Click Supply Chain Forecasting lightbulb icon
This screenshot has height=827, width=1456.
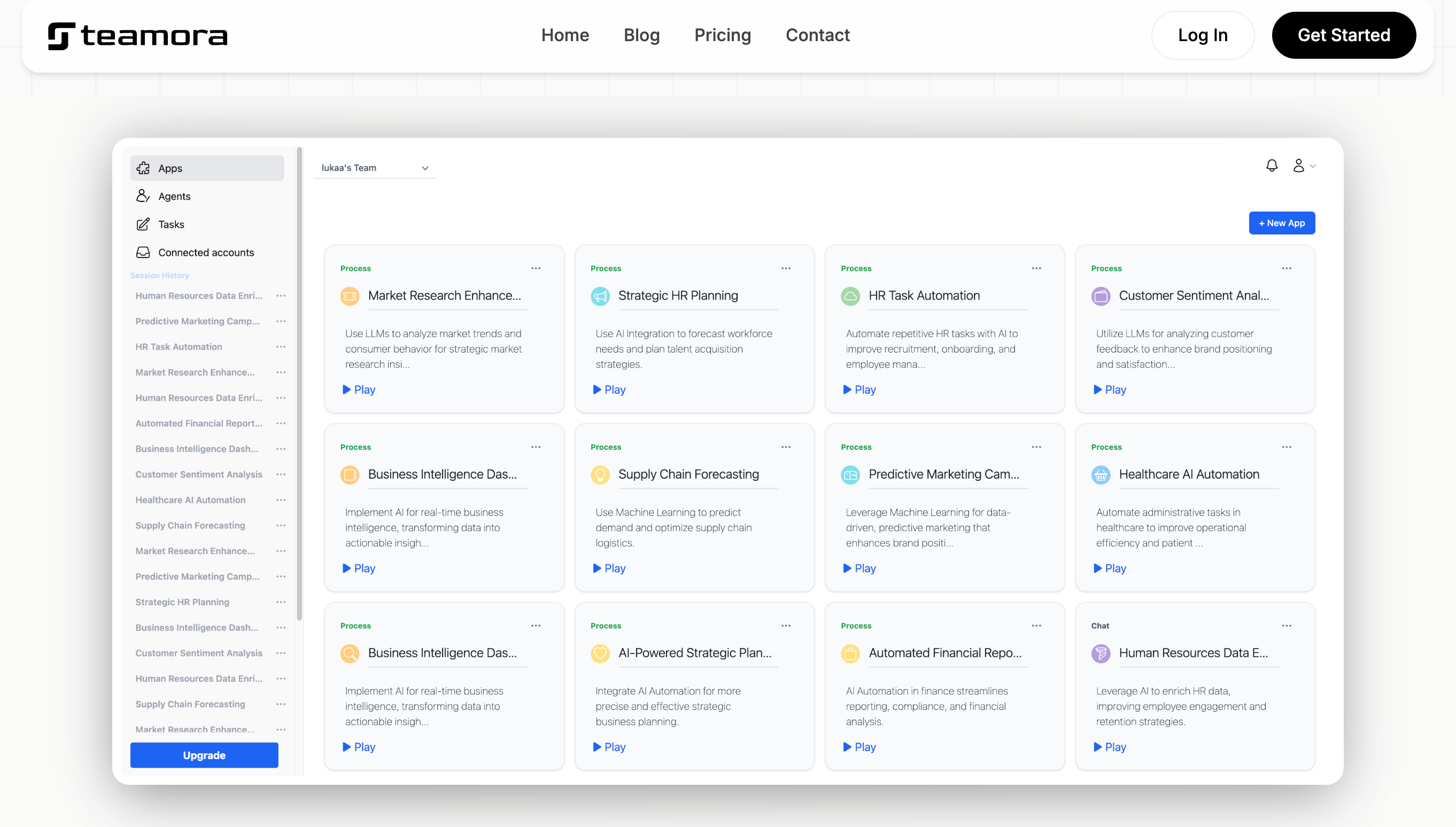[600, 474]
